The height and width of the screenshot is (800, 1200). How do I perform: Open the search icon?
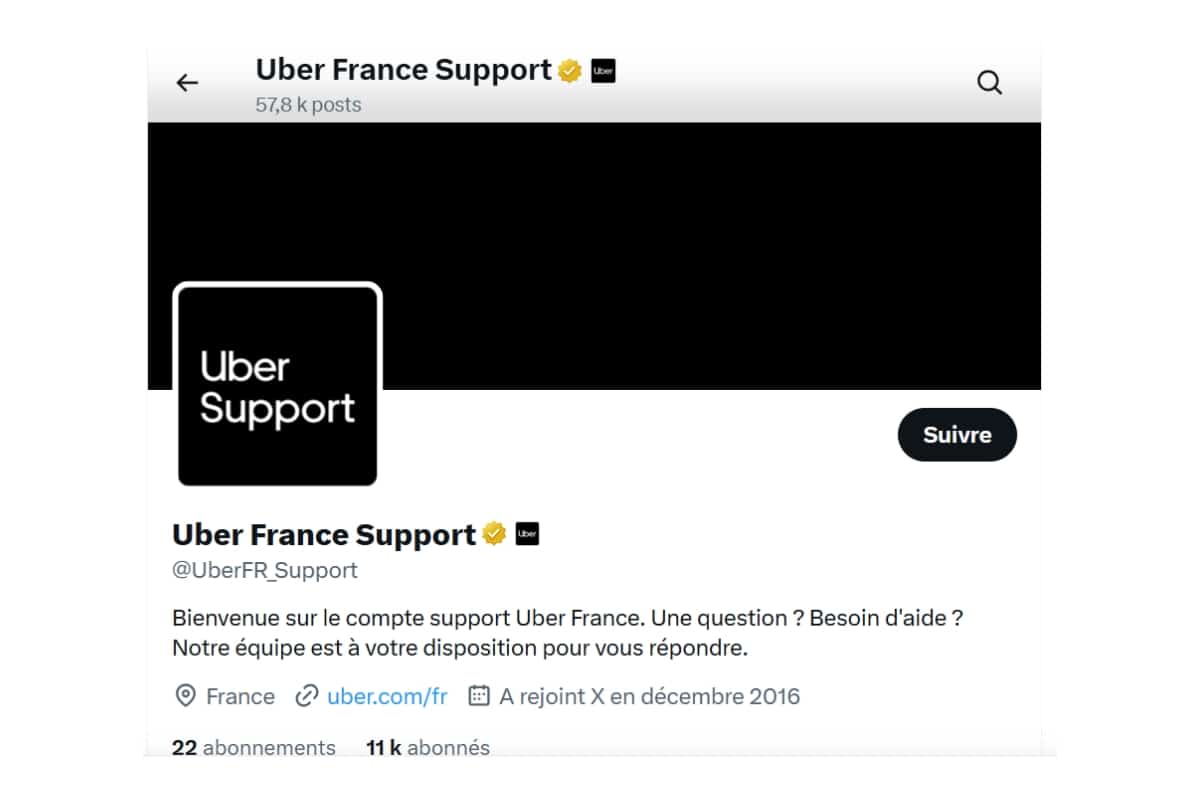989,82
